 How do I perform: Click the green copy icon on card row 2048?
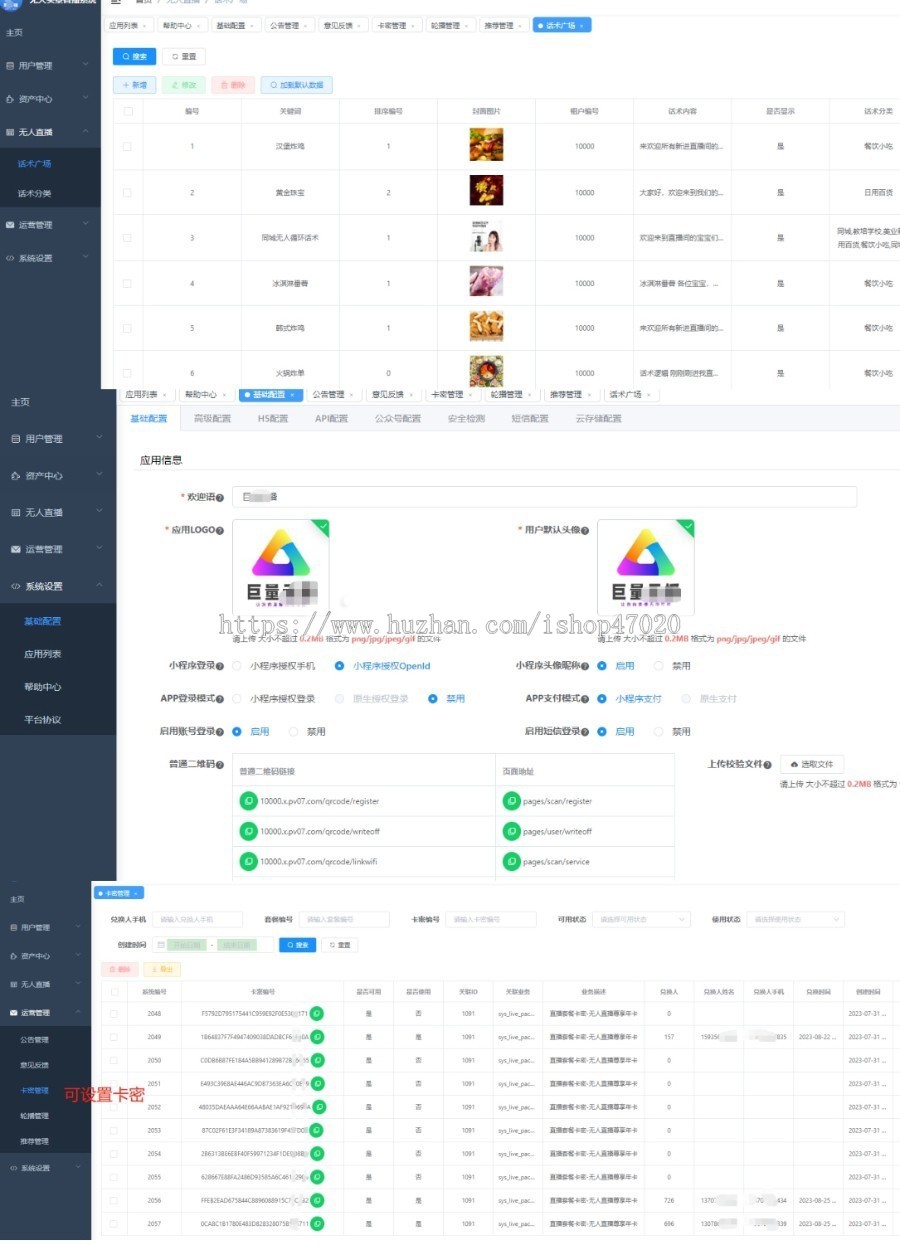pyautogui.click(x=317, y=1013)
